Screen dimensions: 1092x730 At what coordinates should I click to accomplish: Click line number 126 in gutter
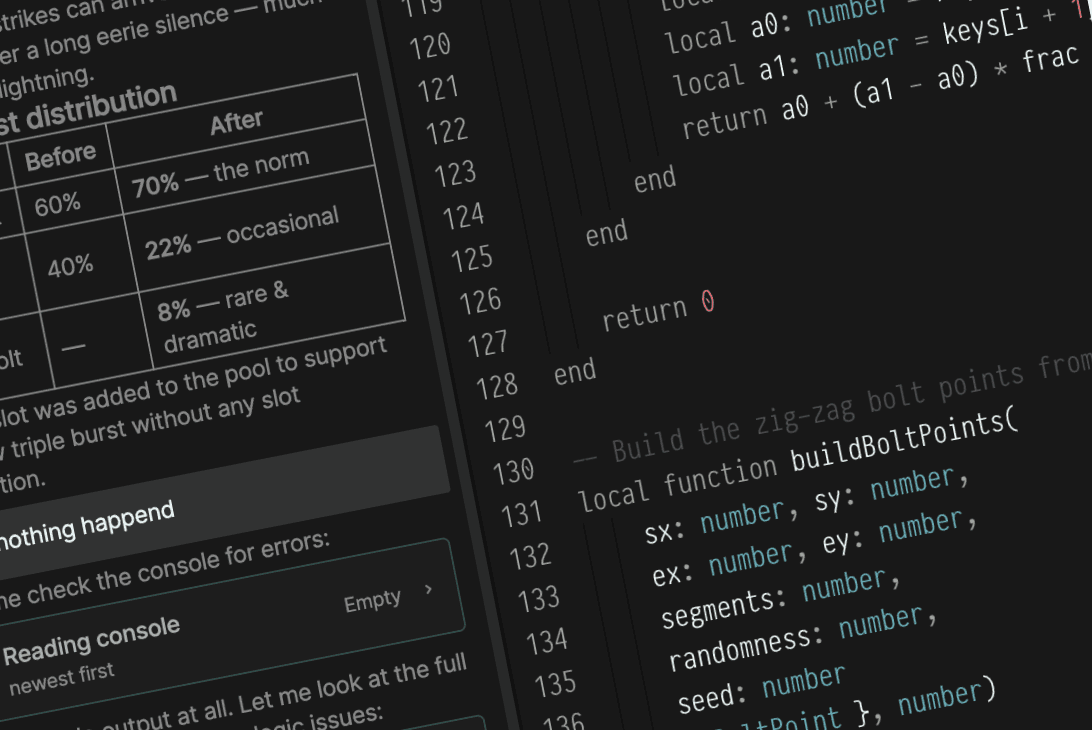point(480,302)
